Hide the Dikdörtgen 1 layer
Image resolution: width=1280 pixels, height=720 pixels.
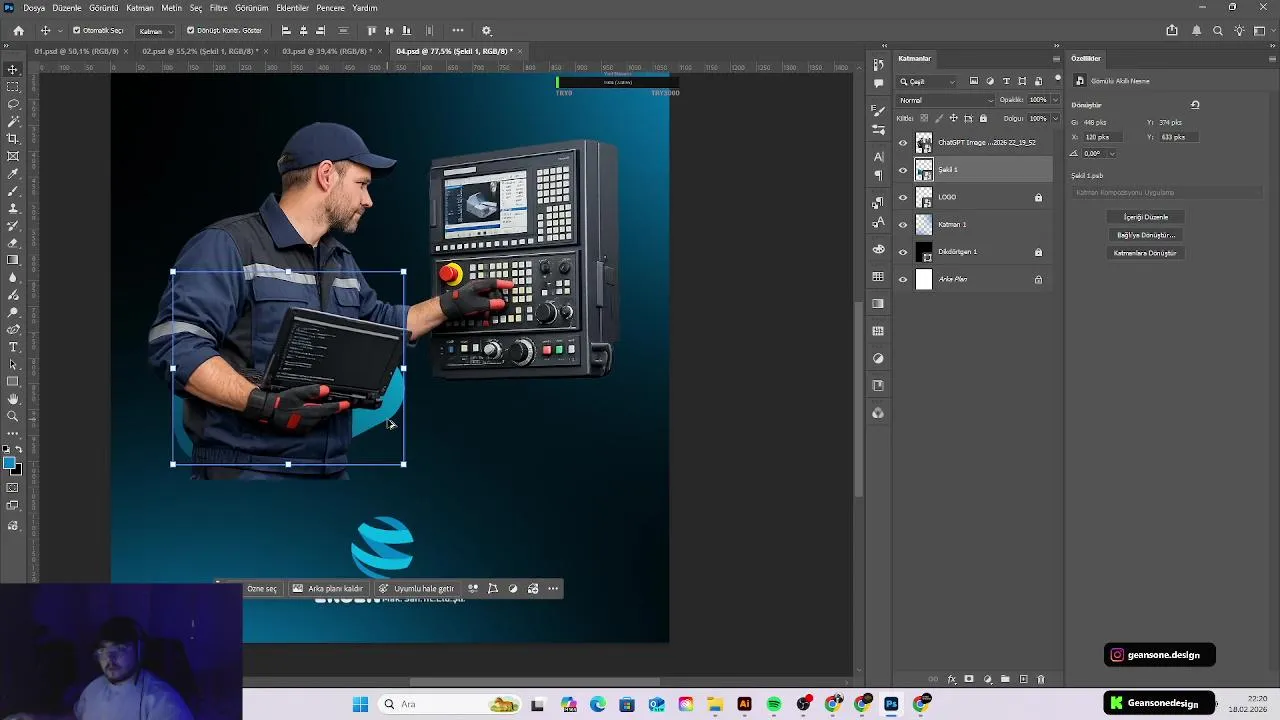pyautogui.click(x=903, y=252)
